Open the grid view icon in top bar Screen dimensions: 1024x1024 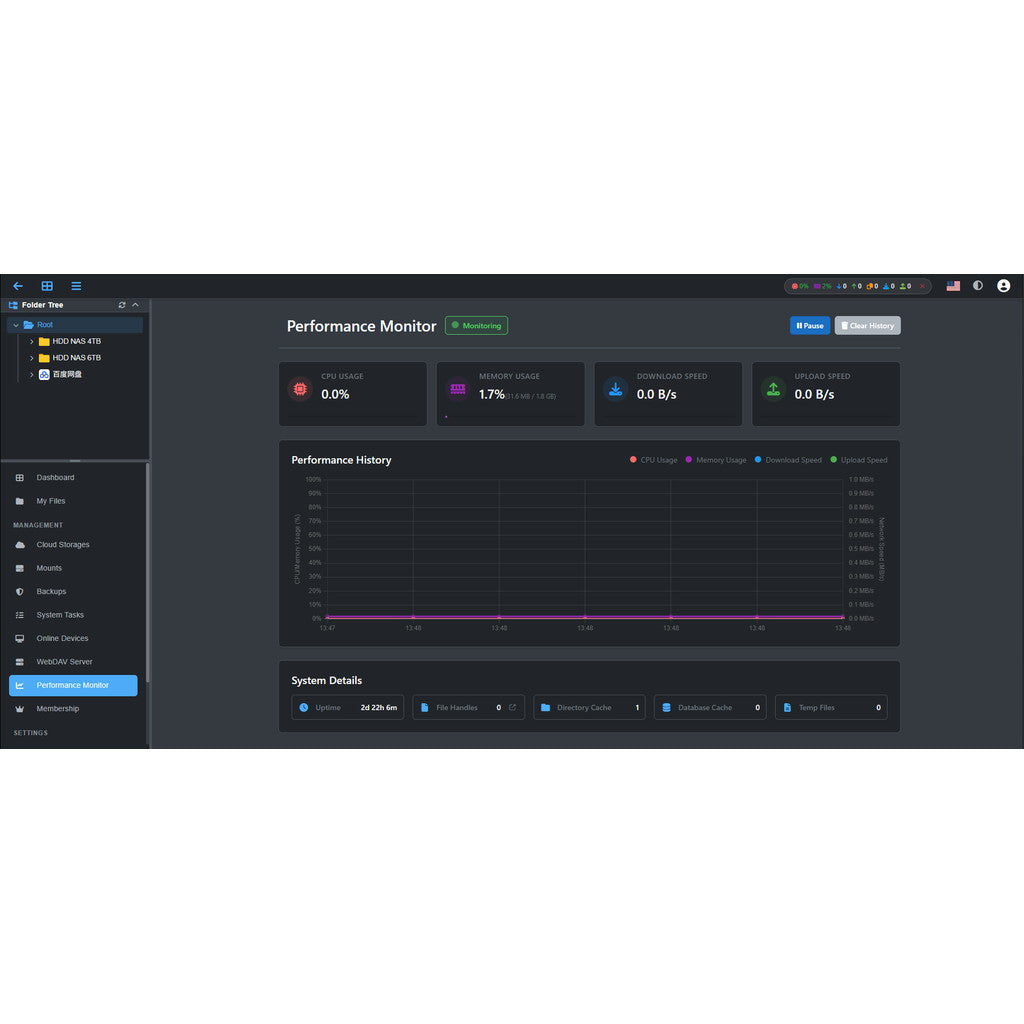47,286
